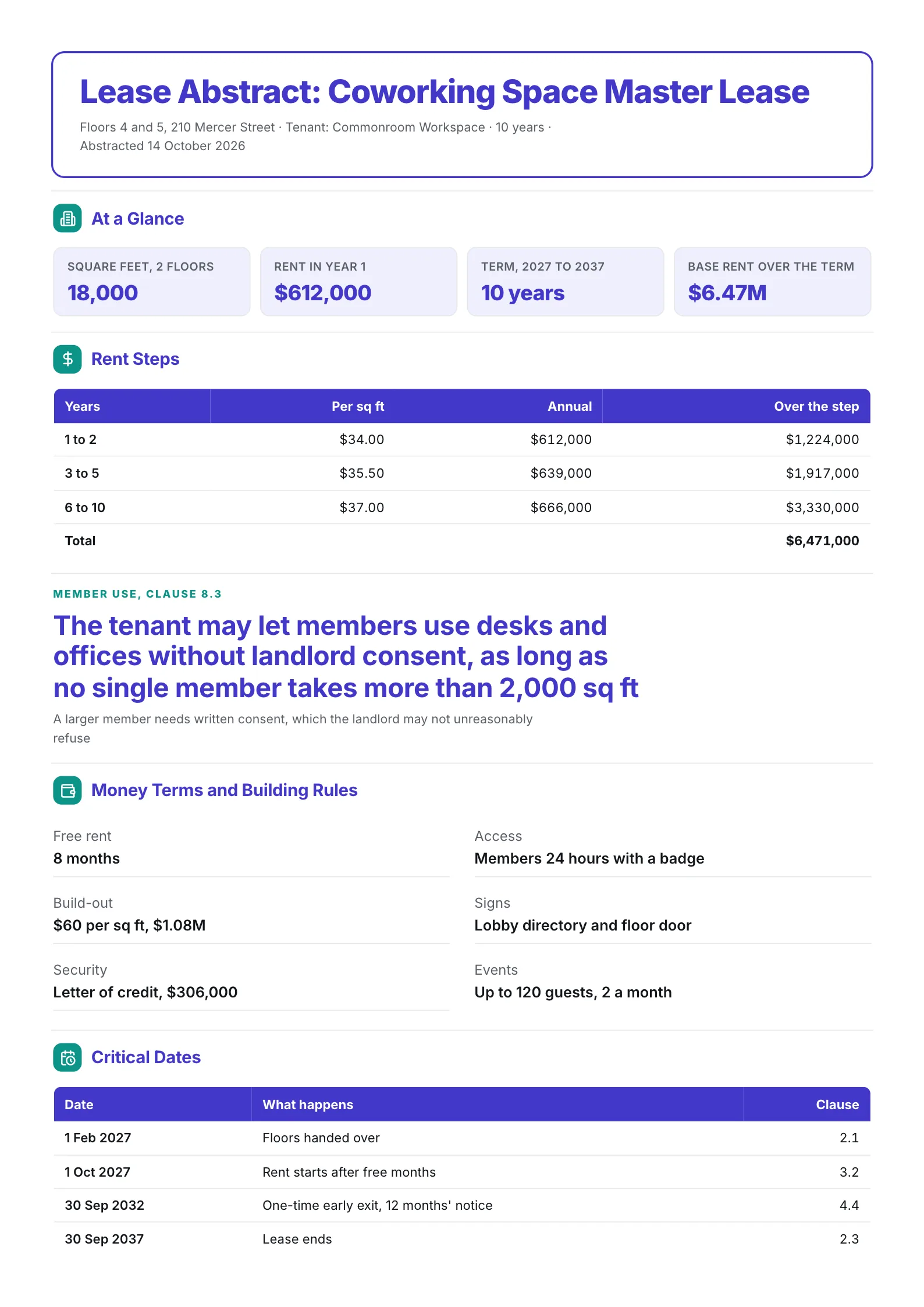Select the '30 Sep 2032' date cell
The image size is (924, 1307).
click(104, 1205)
